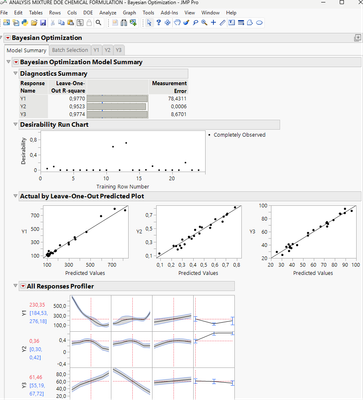Open the Model Summary red triangle menu

pyautogui.click(x=16, y=62)
